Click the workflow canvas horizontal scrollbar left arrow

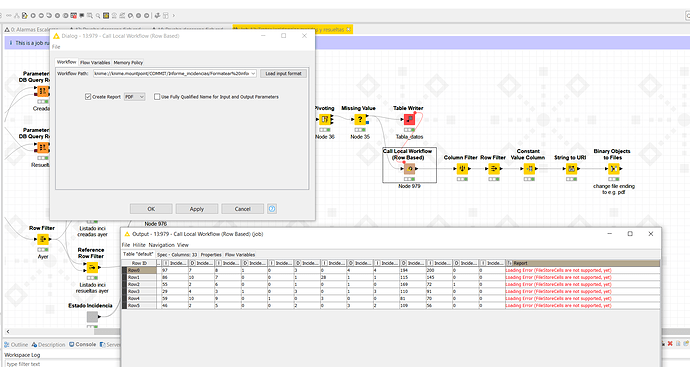[x=8, y=331]
